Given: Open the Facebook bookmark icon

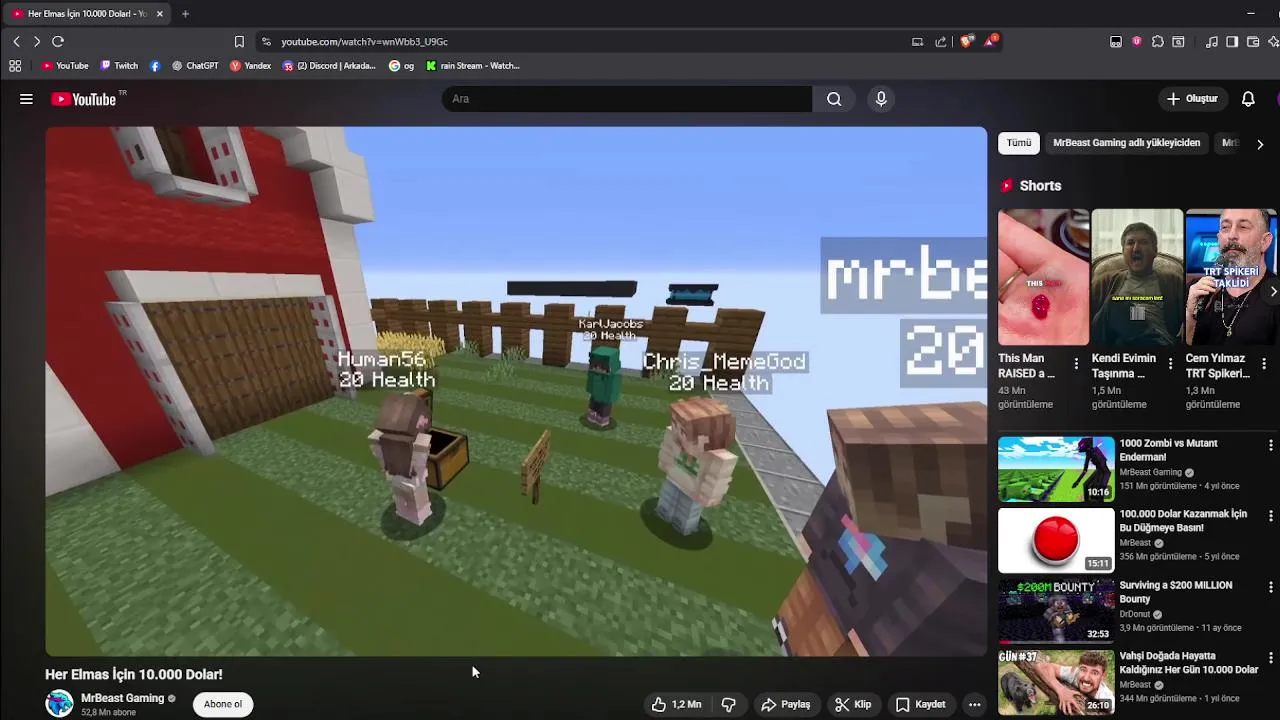Looking at the screenshot, I should tap(155, 66).
